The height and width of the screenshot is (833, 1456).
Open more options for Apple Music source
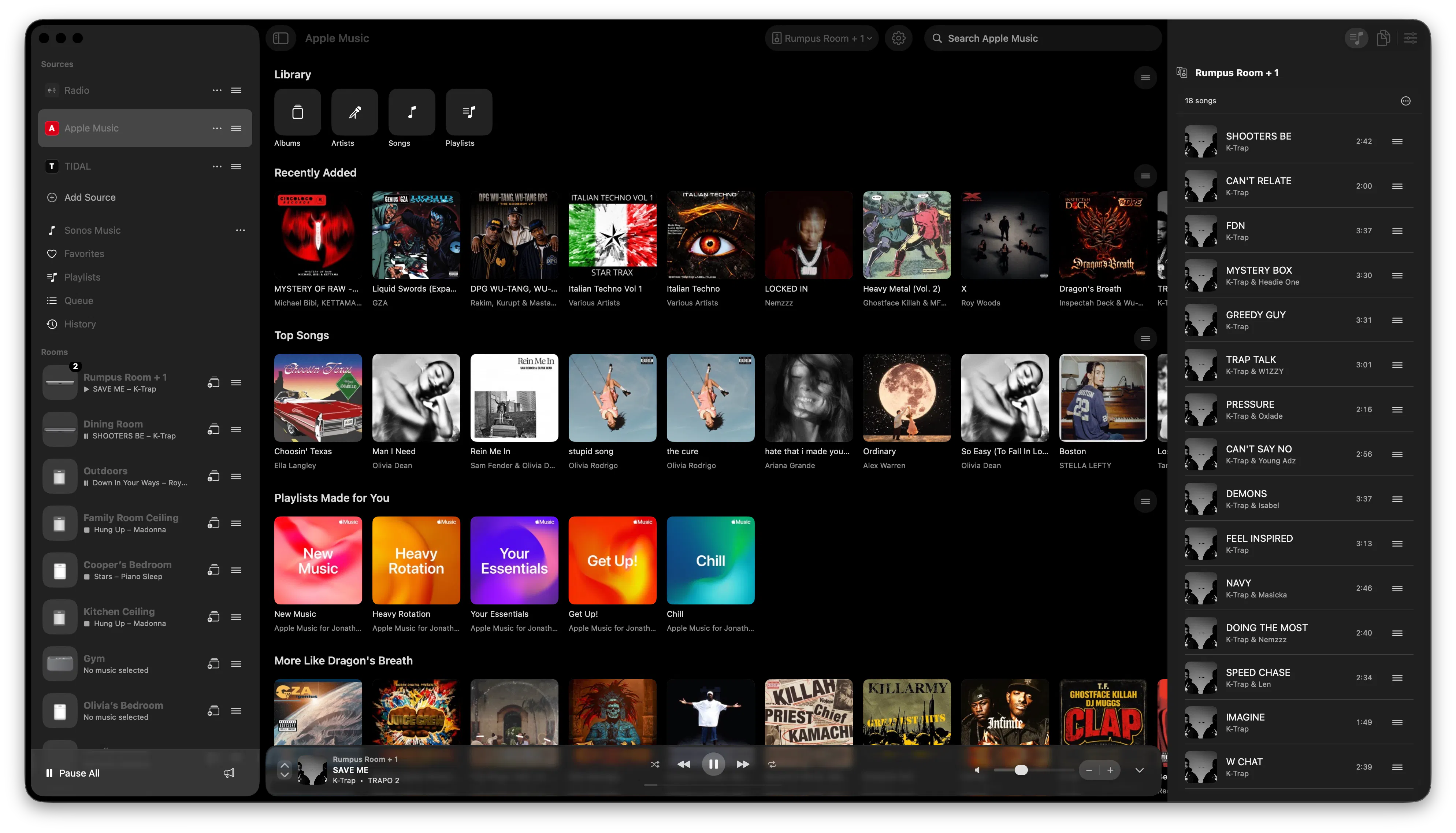(217, 128)
